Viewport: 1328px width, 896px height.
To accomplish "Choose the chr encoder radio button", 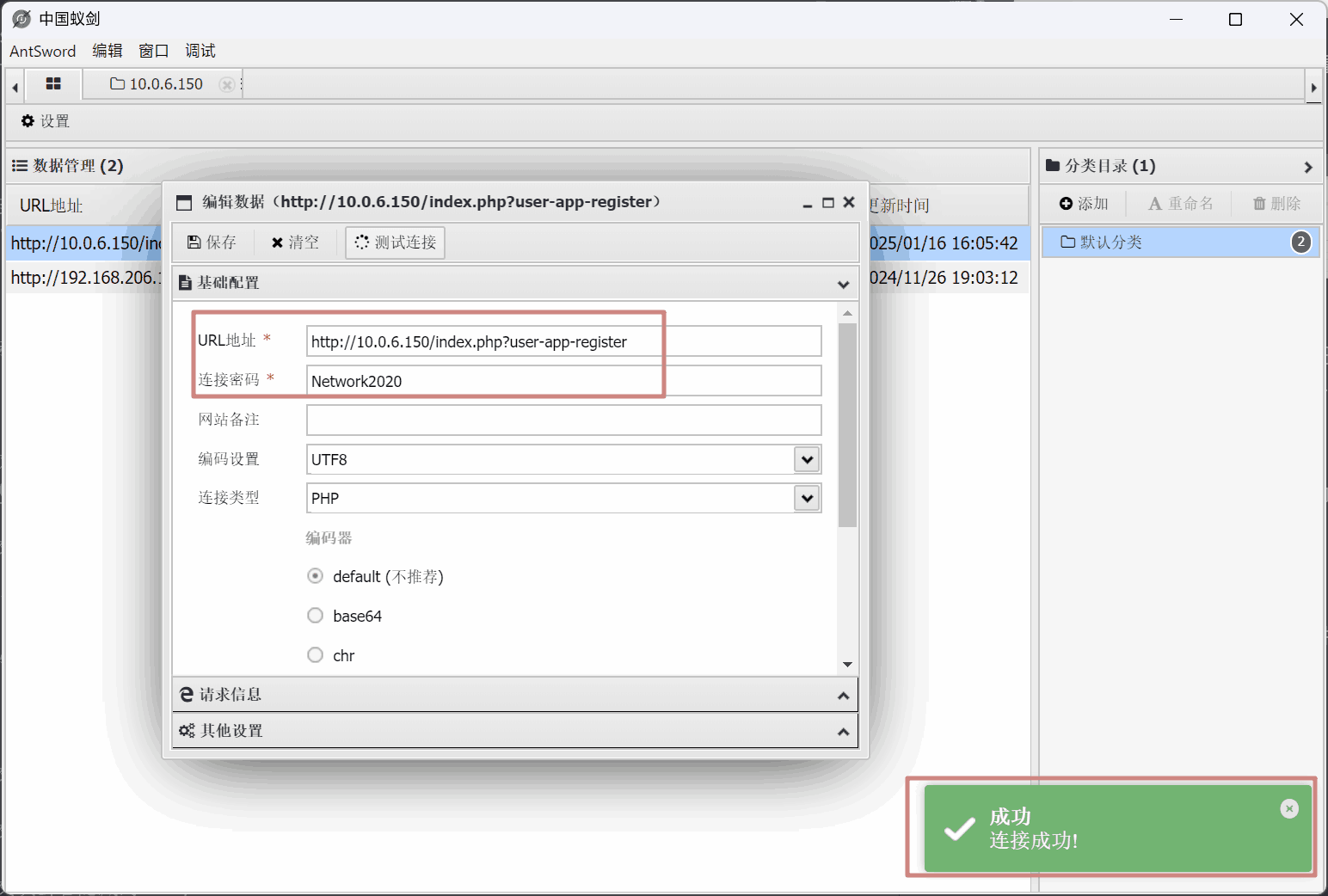I will click(x=316, y=655).
